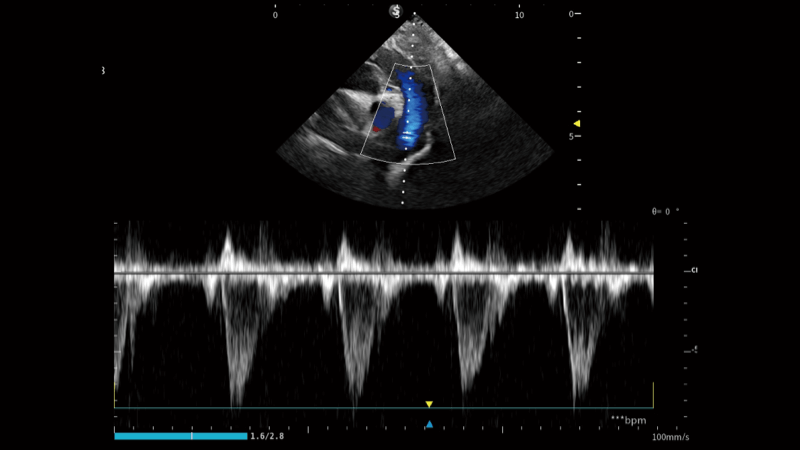Click the blue cine progress bar
This screenshot has width=800, height=450.
[x=180, y=436]
